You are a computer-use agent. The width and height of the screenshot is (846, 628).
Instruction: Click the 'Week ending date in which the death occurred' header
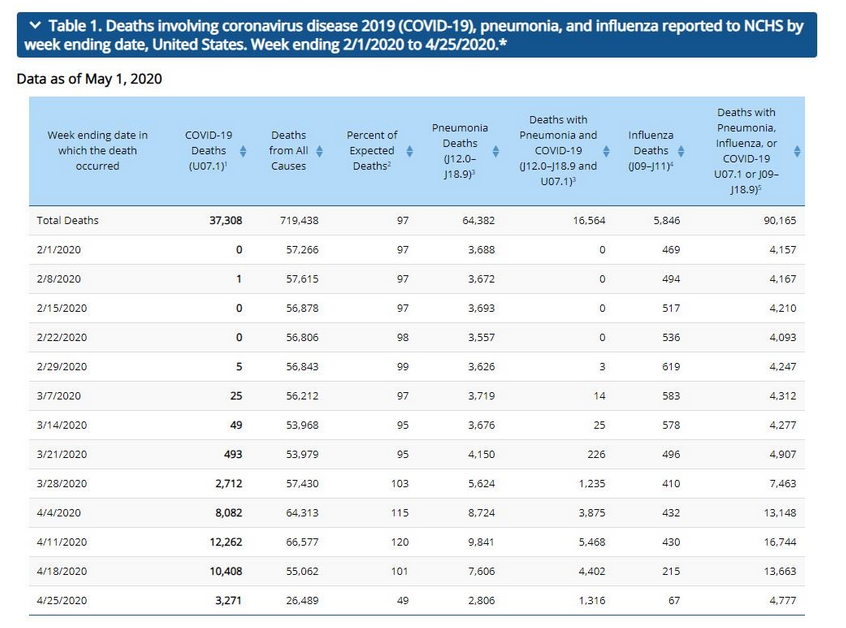click(x=97, y=151)
